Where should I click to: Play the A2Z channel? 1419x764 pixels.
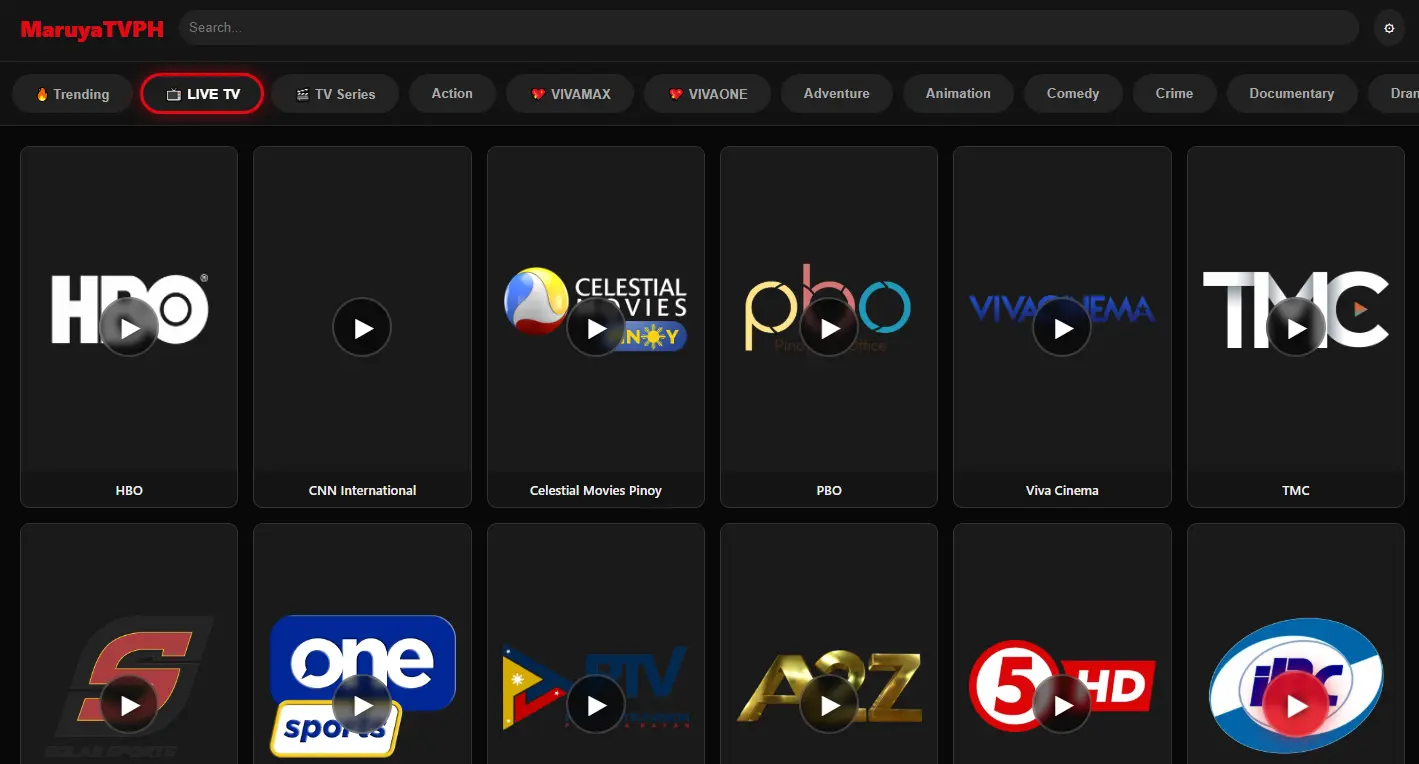[829, 705]
